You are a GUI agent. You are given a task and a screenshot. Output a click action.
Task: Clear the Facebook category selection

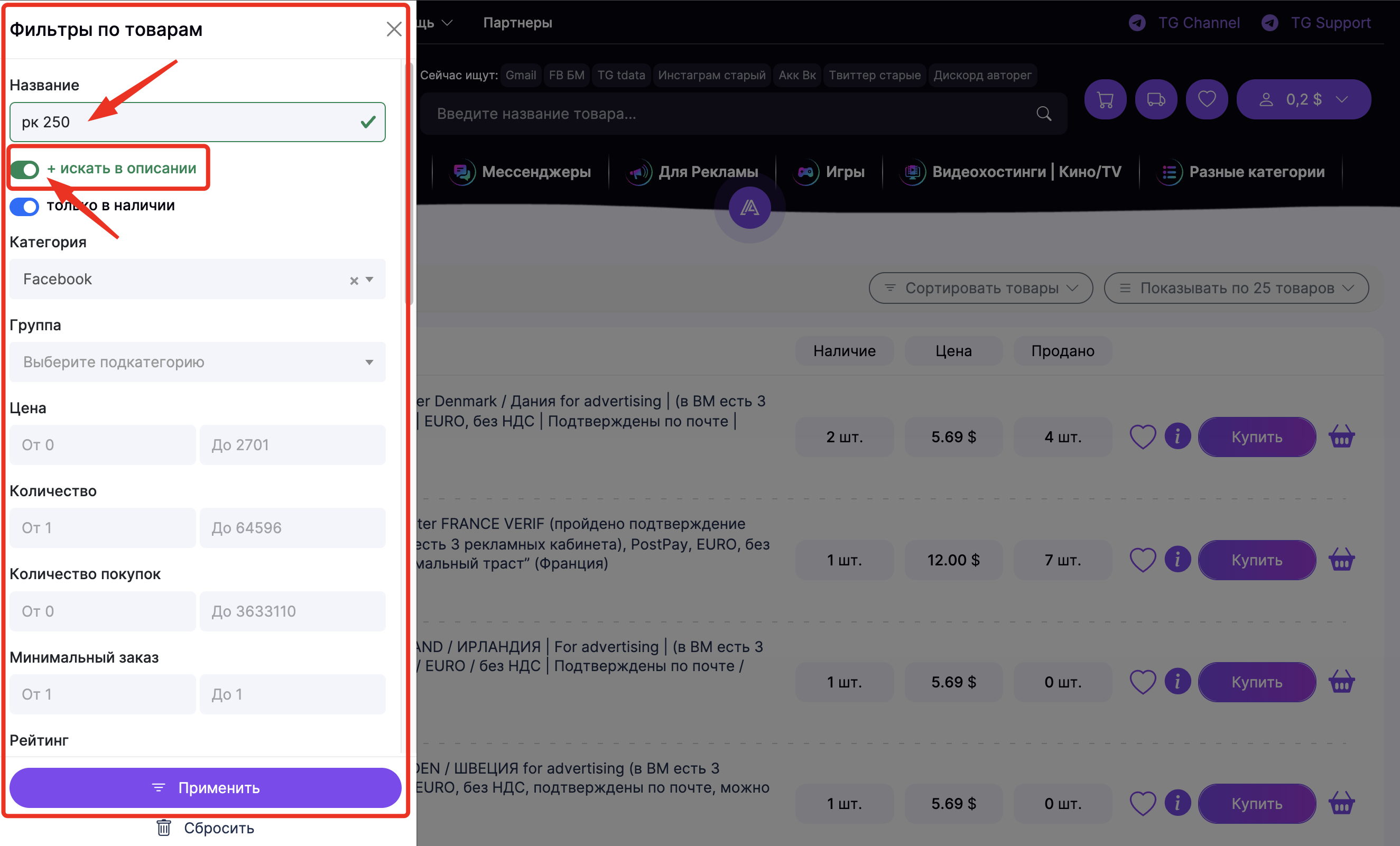354,280
